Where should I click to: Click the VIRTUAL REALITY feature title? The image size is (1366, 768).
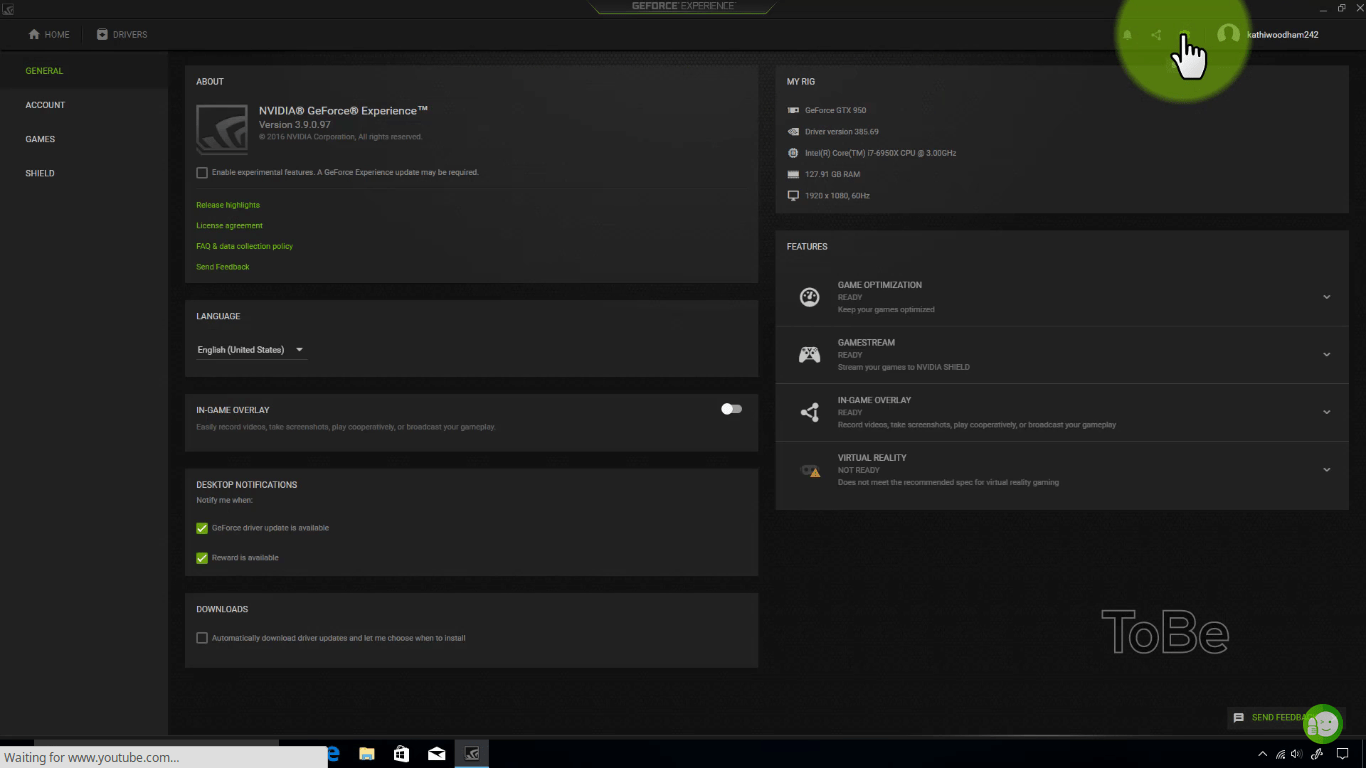[872, 458]
